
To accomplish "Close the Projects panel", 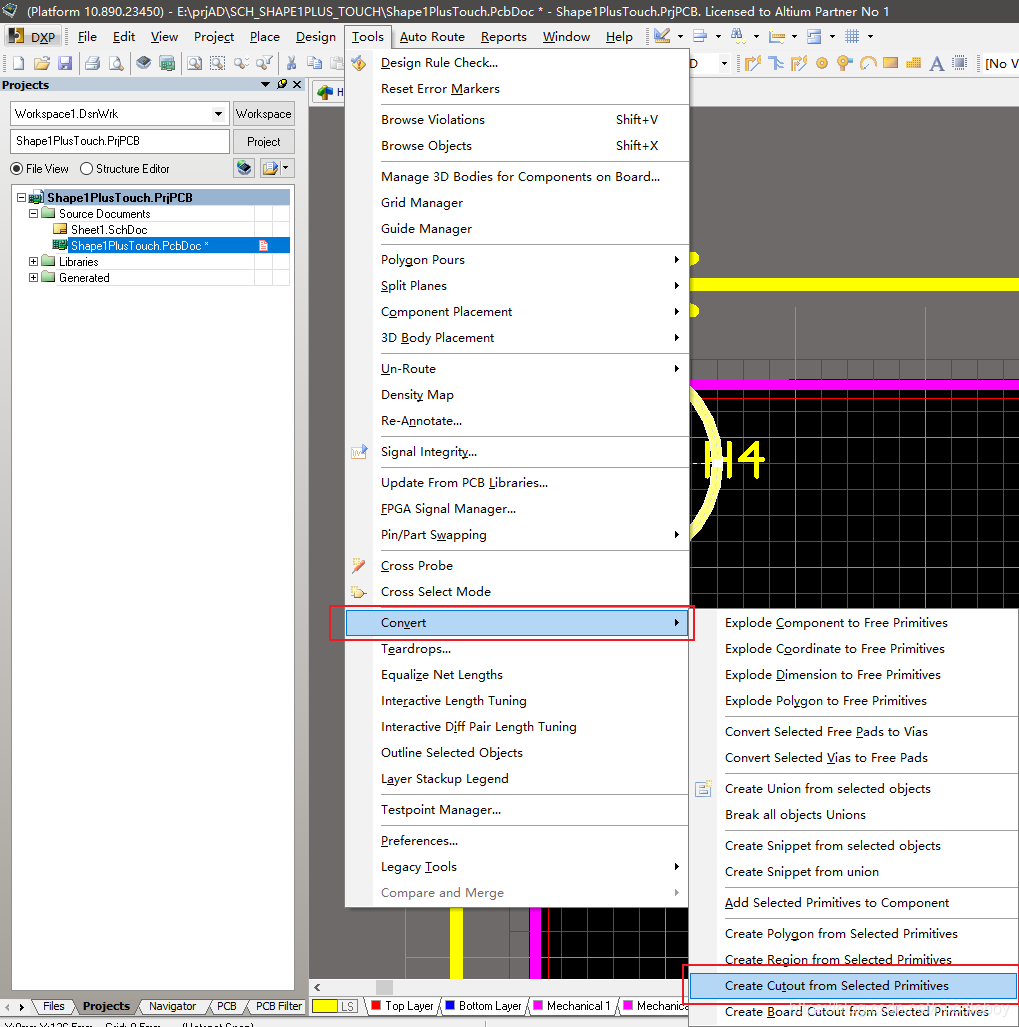I will point(297,84).
